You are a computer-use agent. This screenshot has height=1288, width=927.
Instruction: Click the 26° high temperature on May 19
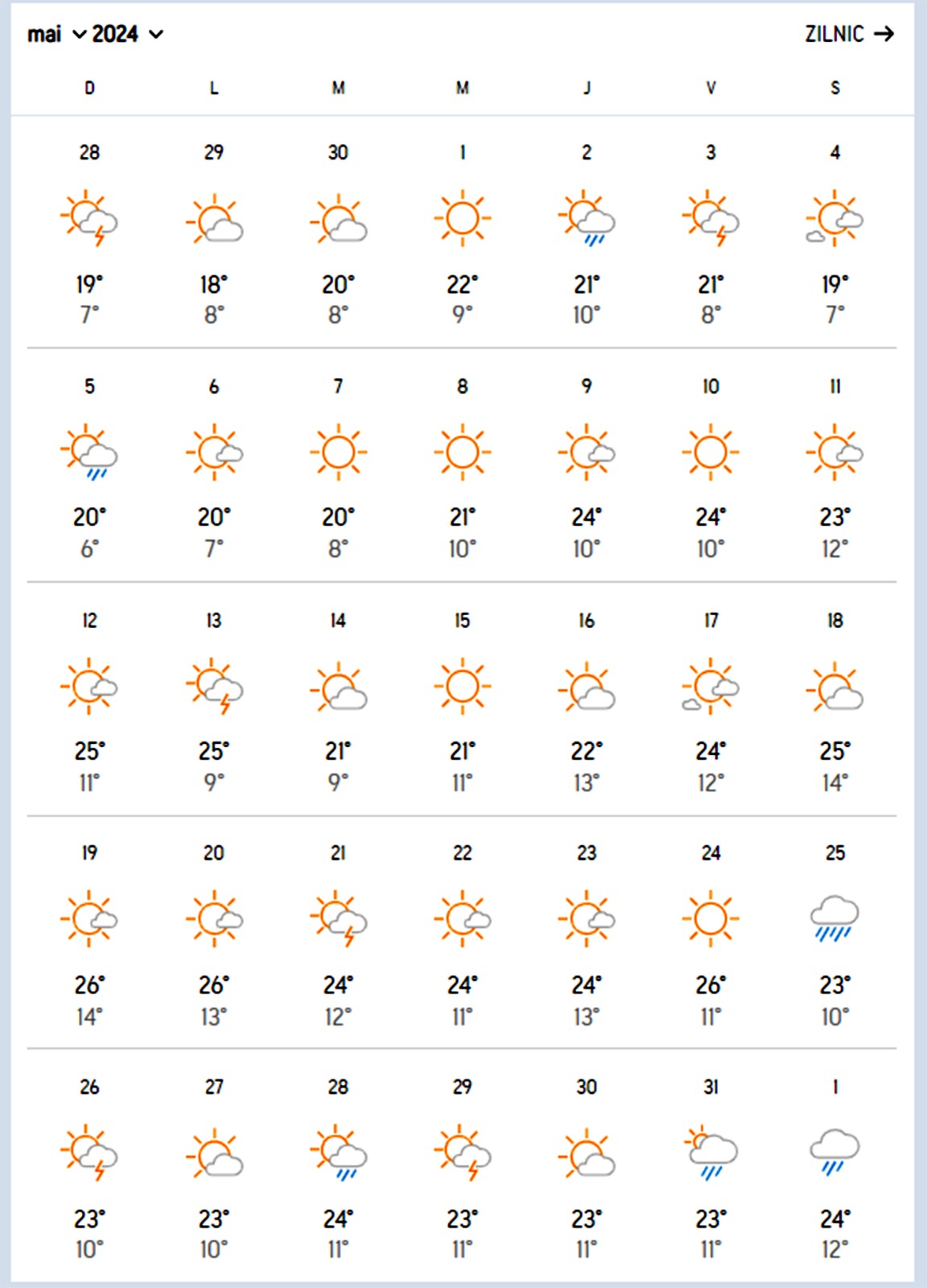click(89, 985)
